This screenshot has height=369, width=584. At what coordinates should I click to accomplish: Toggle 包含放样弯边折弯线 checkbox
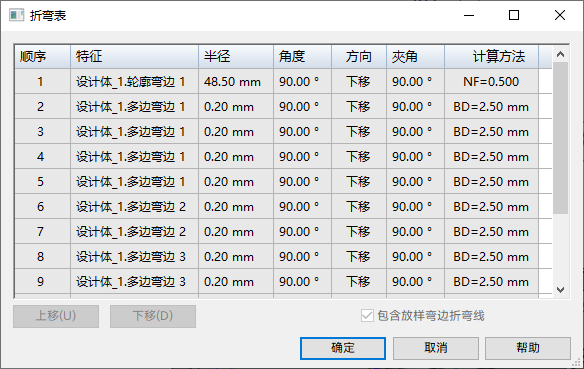[367, 316]
